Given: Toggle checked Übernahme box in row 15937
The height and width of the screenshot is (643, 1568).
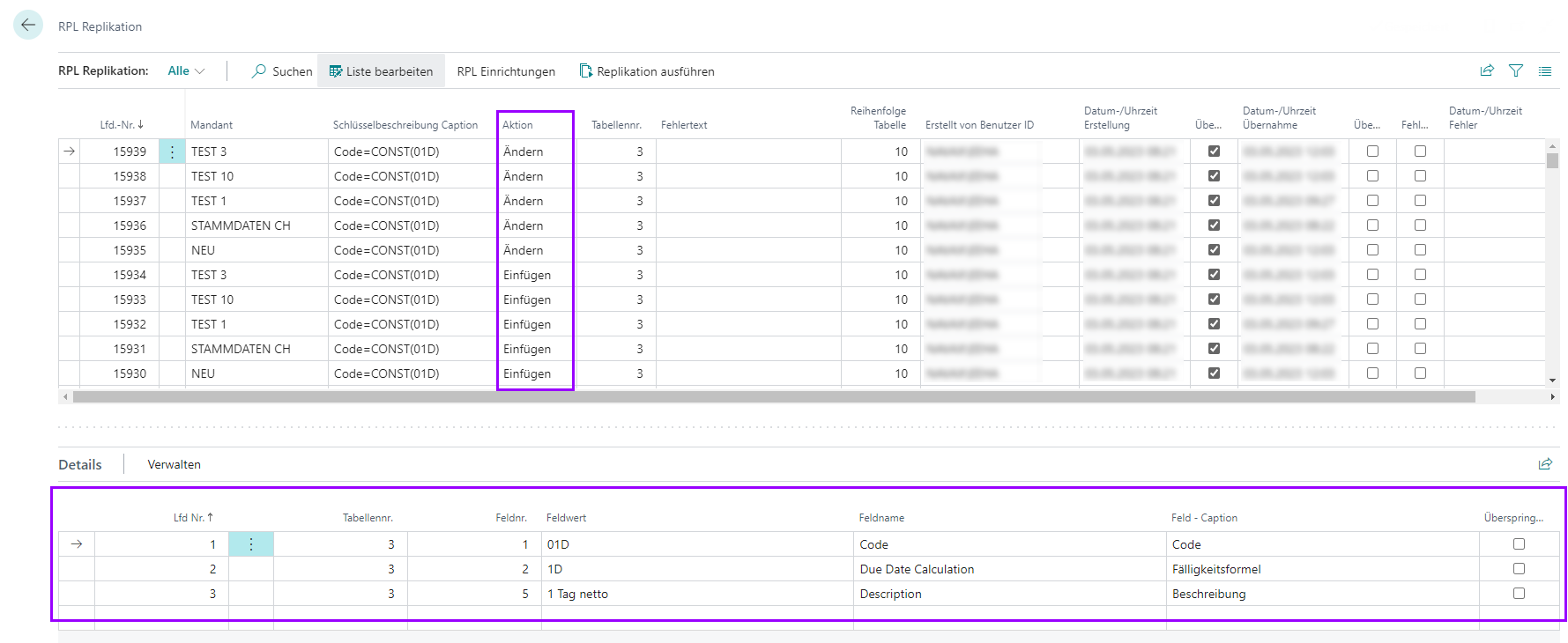Looking at the screenshot, I should coord(1214,201).
